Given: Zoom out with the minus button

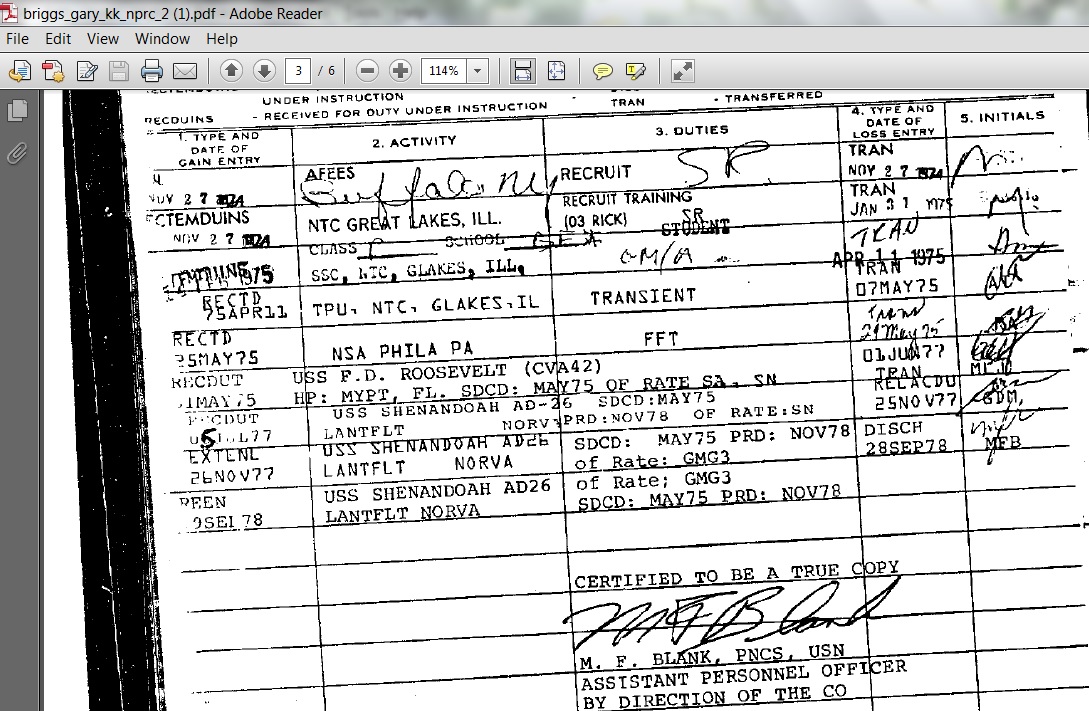Looking at the screenshot, I should coord(367,71).
